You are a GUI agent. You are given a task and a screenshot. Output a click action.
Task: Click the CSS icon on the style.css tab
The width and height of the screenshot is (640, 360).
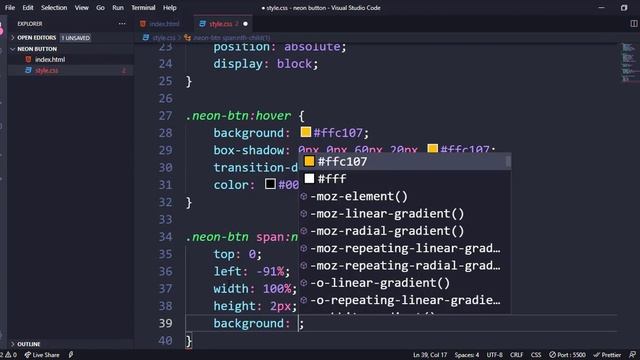pos(202,24)
